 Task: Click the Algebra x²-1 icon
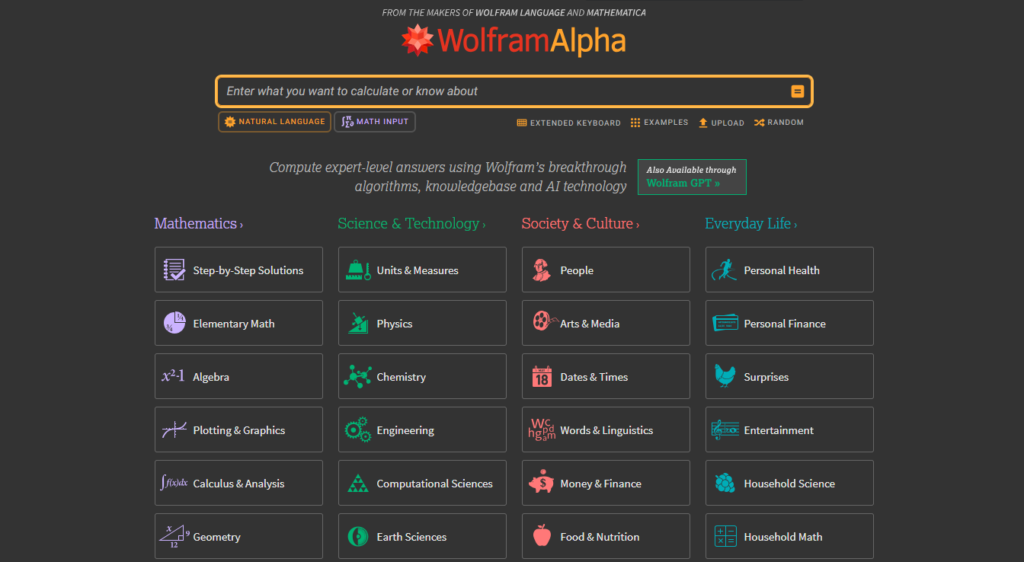tap(173, 376)
